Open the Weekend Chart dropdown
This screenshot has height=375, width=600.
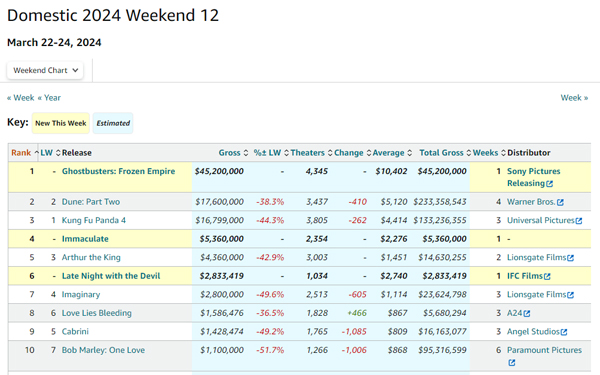(45, 70)
